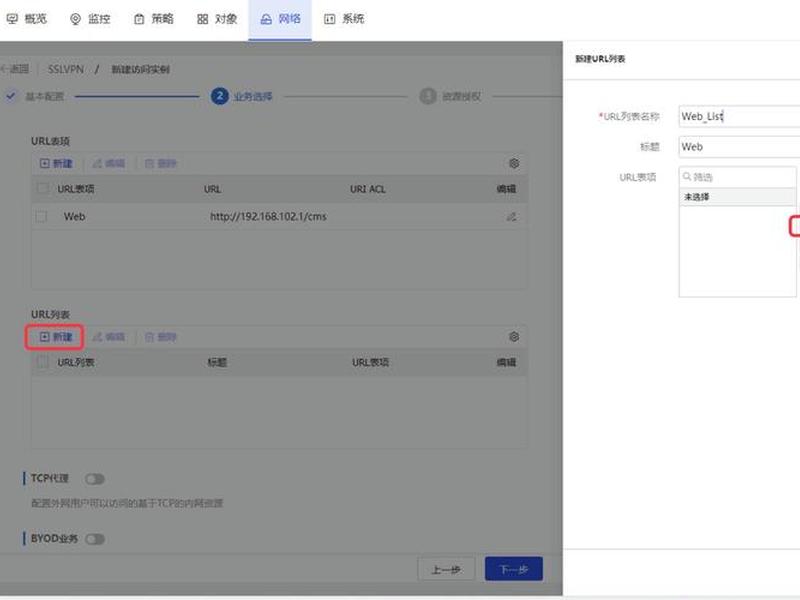Viewport: 800px width, 600px height.
Task: Open the 监控 monitoring tab
Action: coord(90,19)
